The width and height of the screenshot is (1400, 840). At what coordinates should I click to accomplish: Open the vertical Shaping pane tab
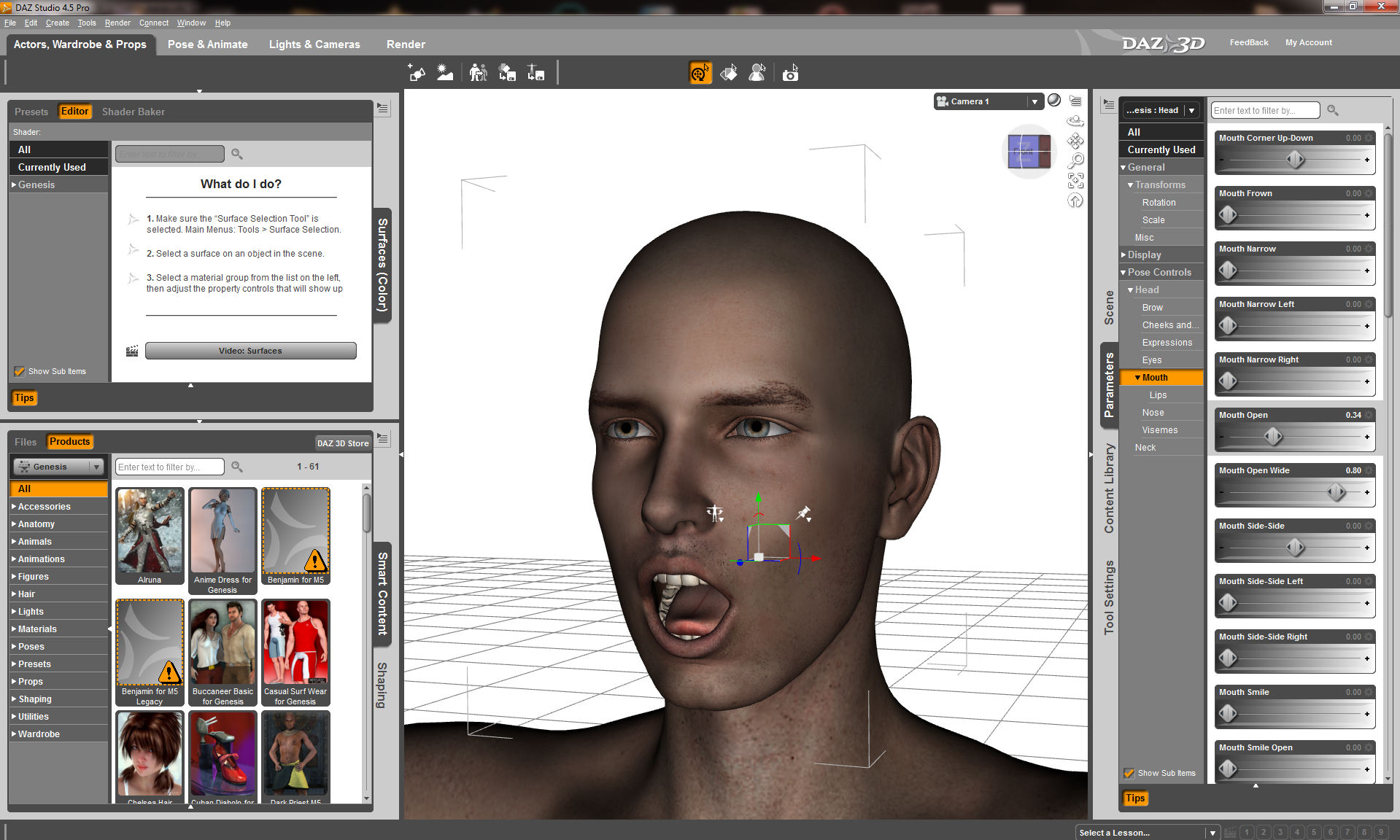tap(382, 685)
